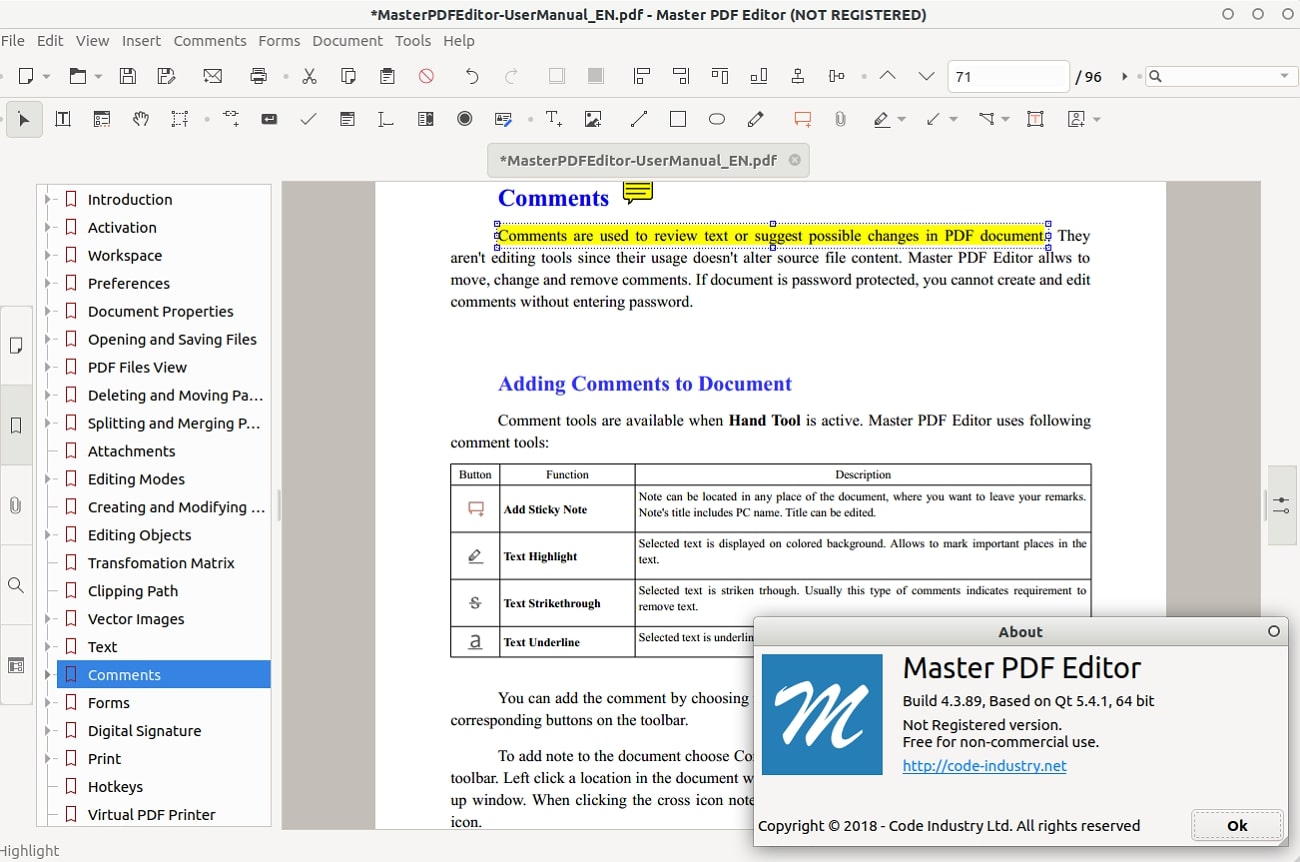
Task: Click the Attach File paperclip tool
Action: pyautogui.click(x=841, y=119)
